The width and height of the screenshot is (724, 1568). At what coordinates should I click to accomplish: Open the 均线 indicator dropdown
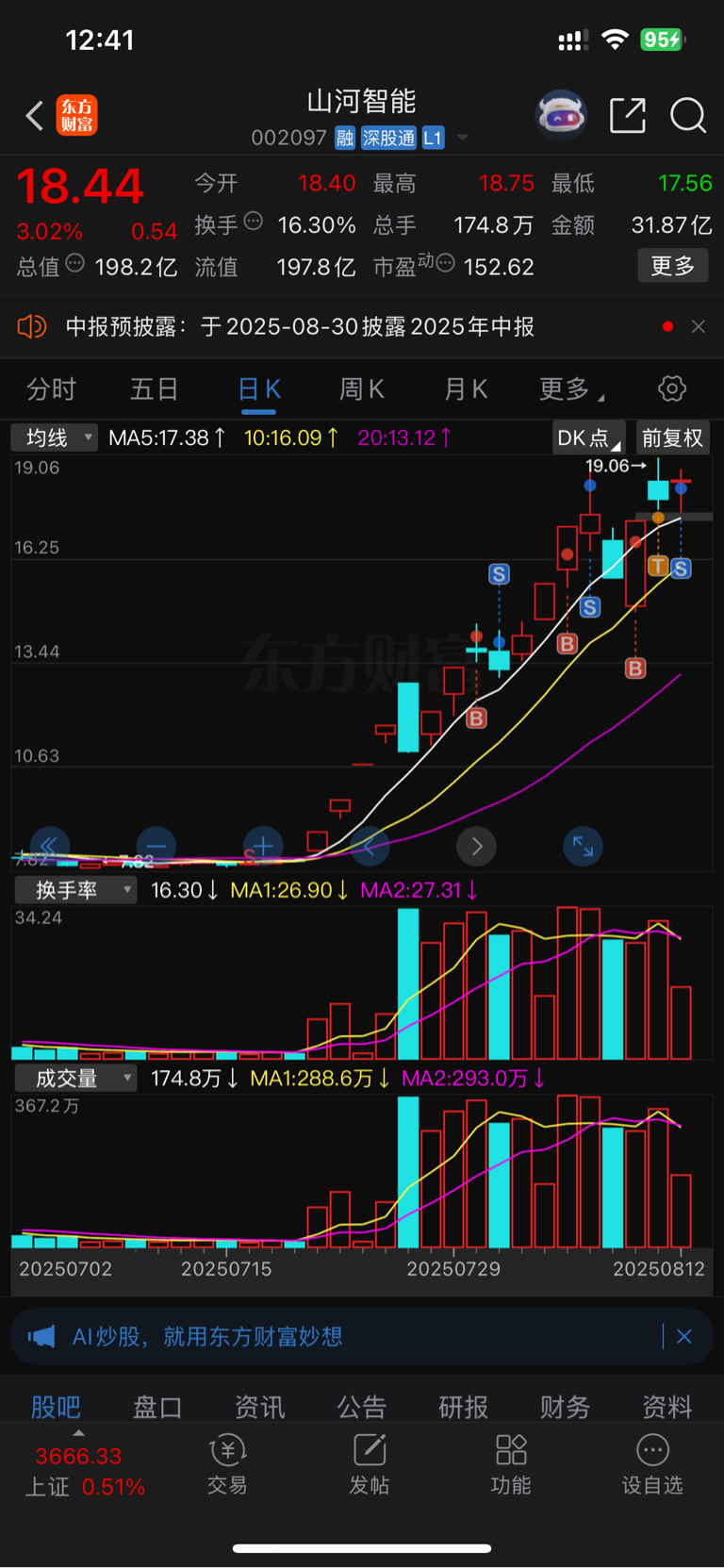coord(54,437)
